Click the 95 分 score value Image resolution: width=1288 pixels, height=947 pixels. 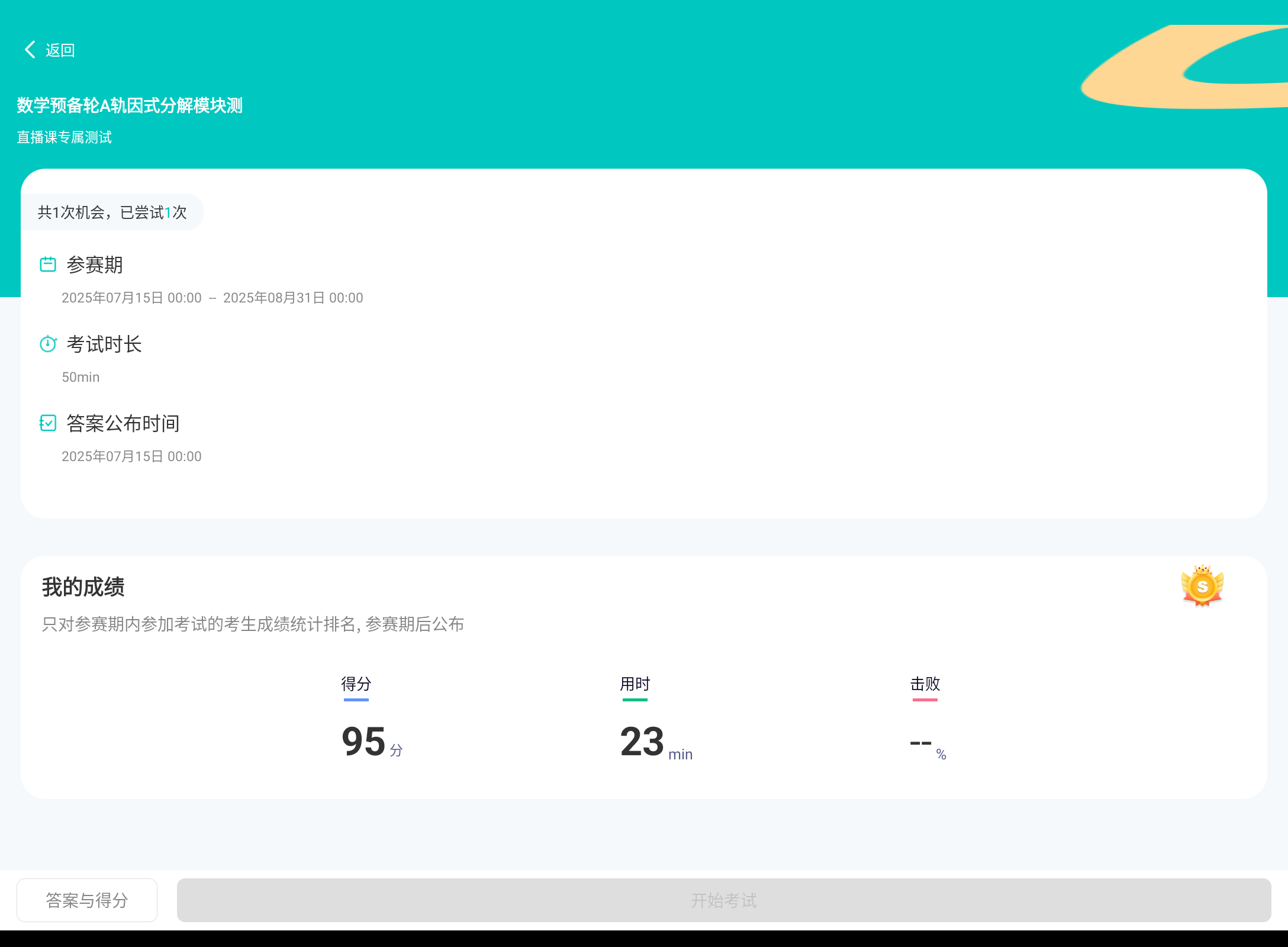coord(372,742)
